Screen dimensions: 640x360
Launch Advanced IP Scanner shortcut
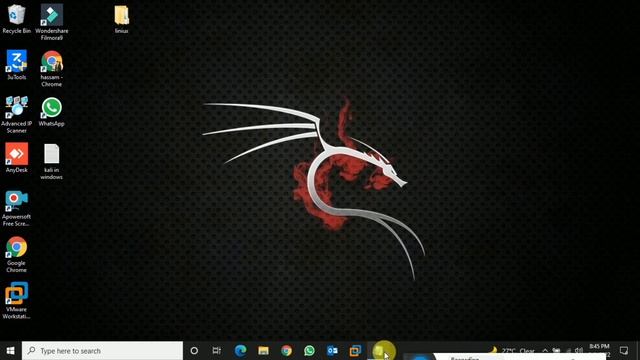click(x=16, y=115)
